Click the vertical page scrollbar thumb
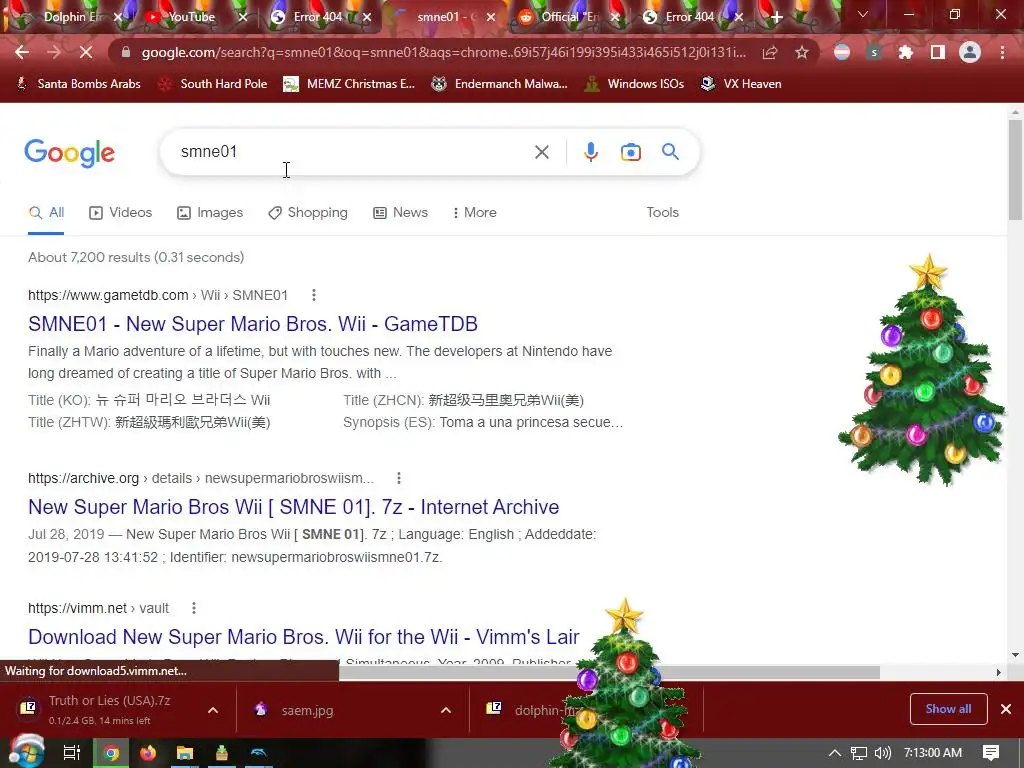Image resolution: width=1024 pixels, height=768 pixels. (x=1015, y=170)
